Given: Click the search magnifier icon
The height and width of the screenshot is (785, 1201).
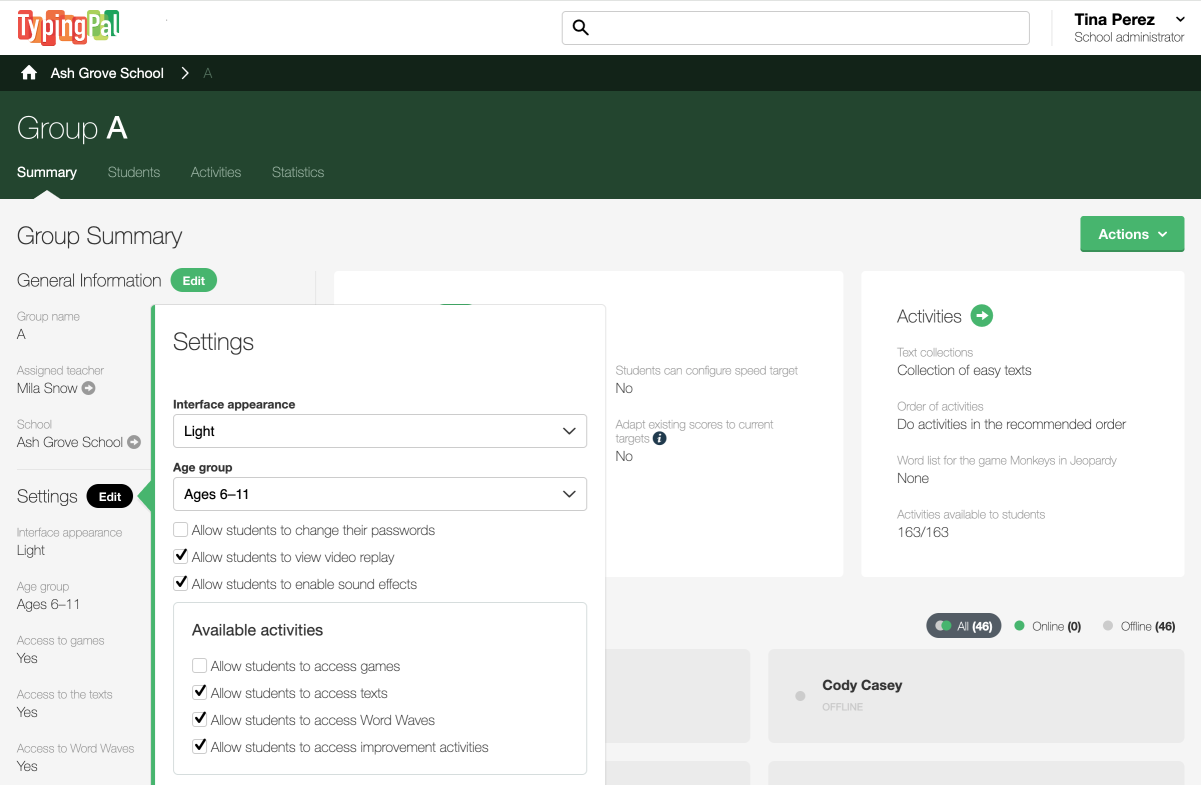Looking at the screenshot, I should tap(581, 28).
